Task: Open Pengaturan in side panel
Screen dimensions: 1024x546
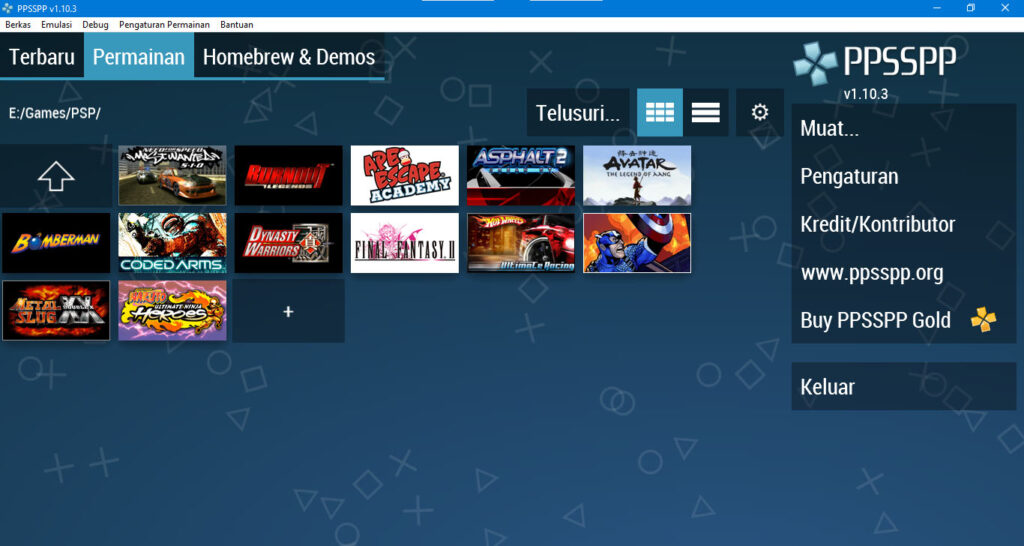Action: [x=904, y=176]
